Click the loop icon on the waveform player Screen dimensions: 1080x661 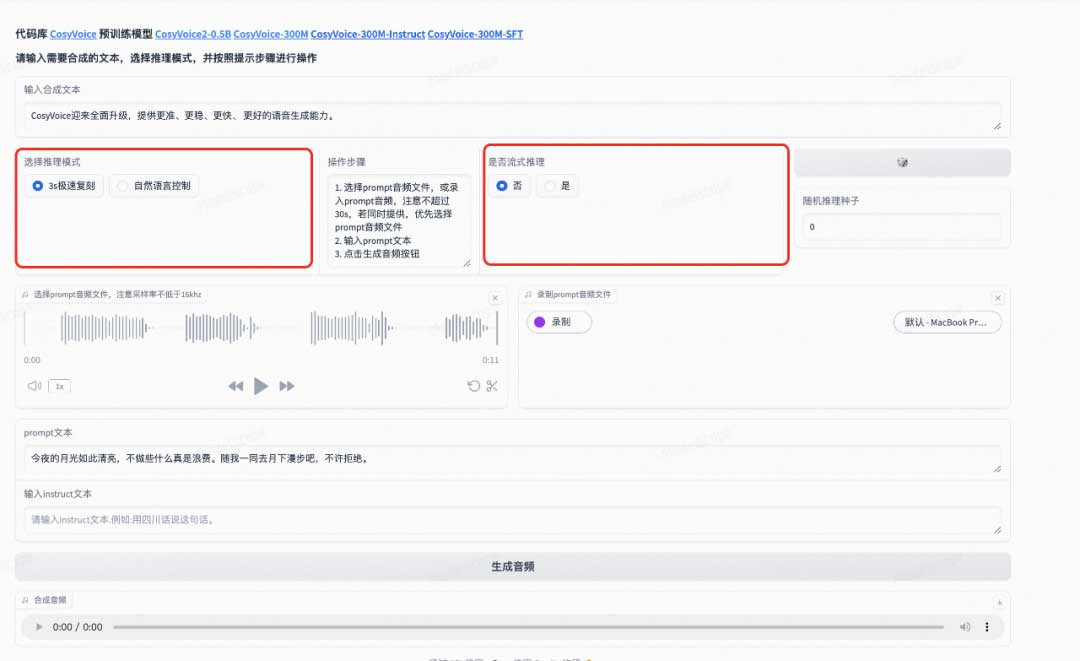click(x=473, y=385)
